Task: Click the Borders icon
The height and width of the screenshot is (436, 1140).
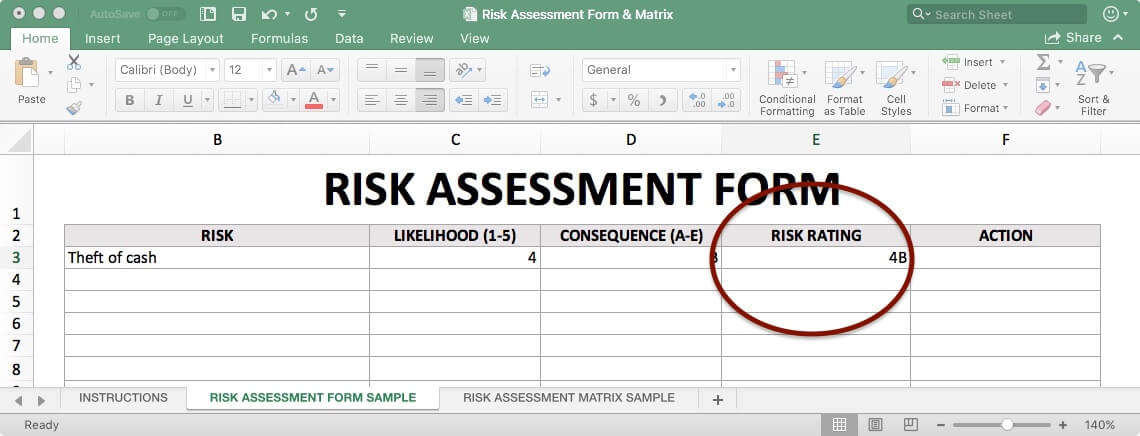Action: pos(232,100)
